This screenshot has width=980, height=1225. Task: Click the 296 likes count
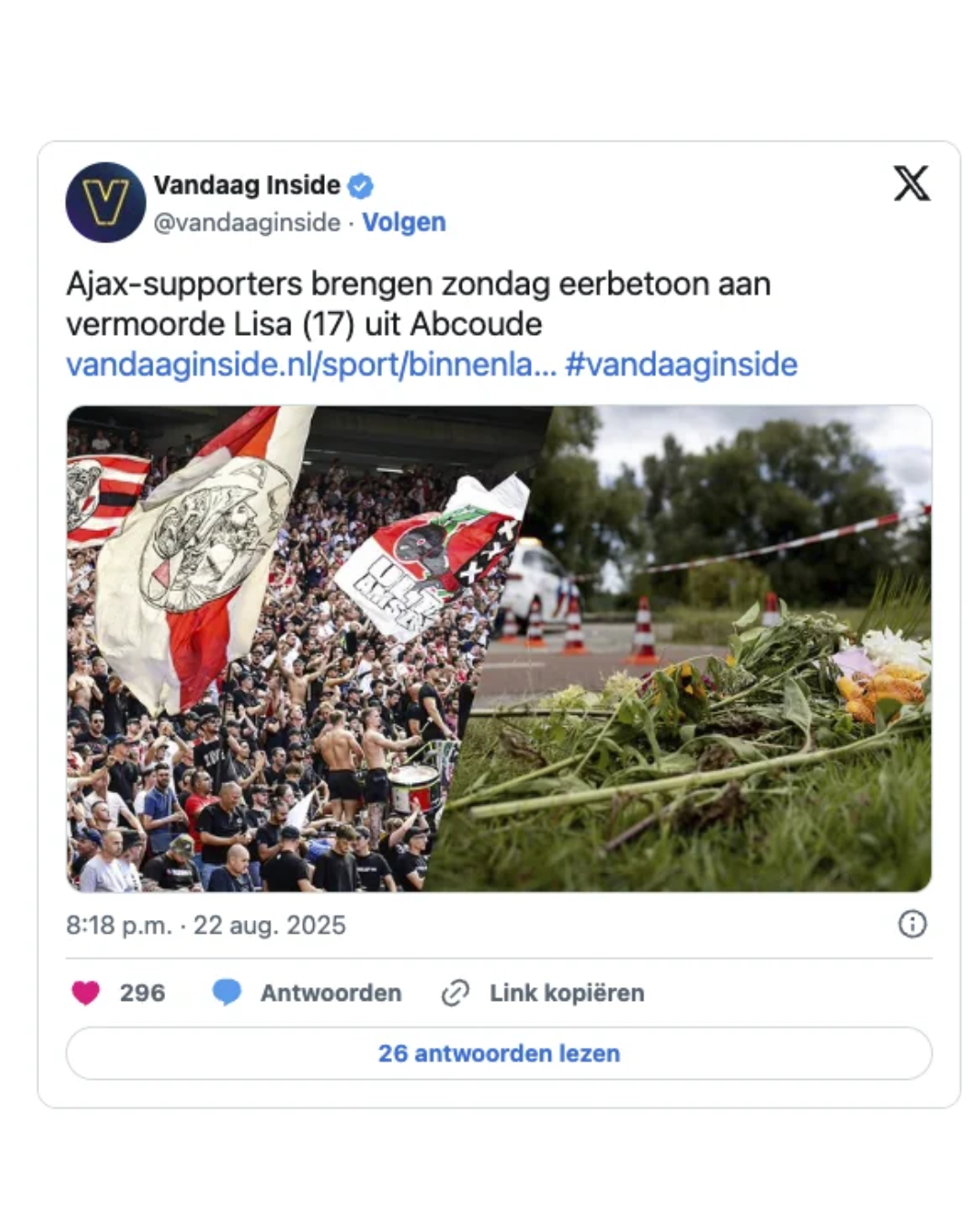[x=142, y=993]
